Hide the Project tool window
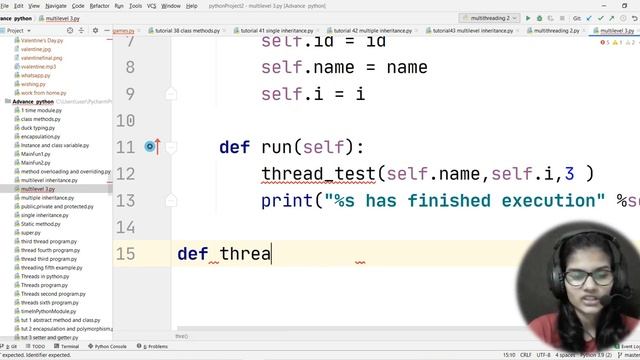Image resolution: width=640 pixels, height=360 pixels. point(107,31)
